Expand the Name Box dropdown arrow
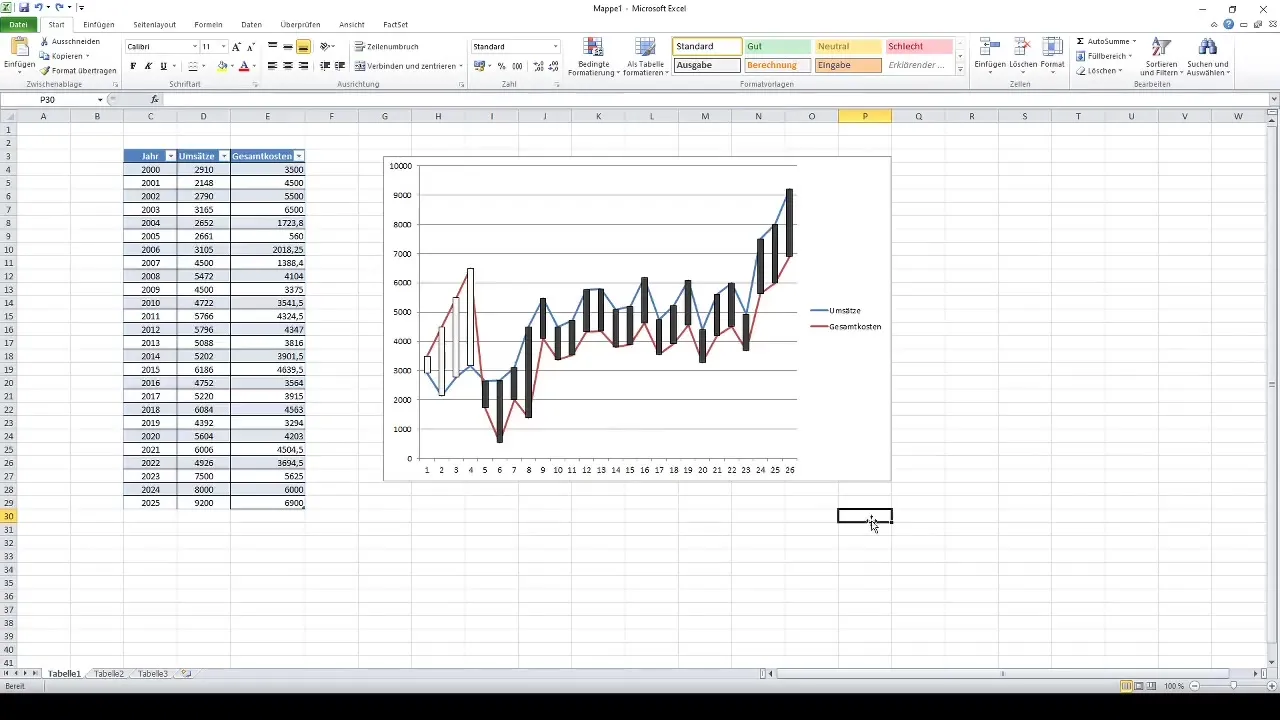Image resolution: width=1280 pixels, height=720 pixels. point(100,100)
